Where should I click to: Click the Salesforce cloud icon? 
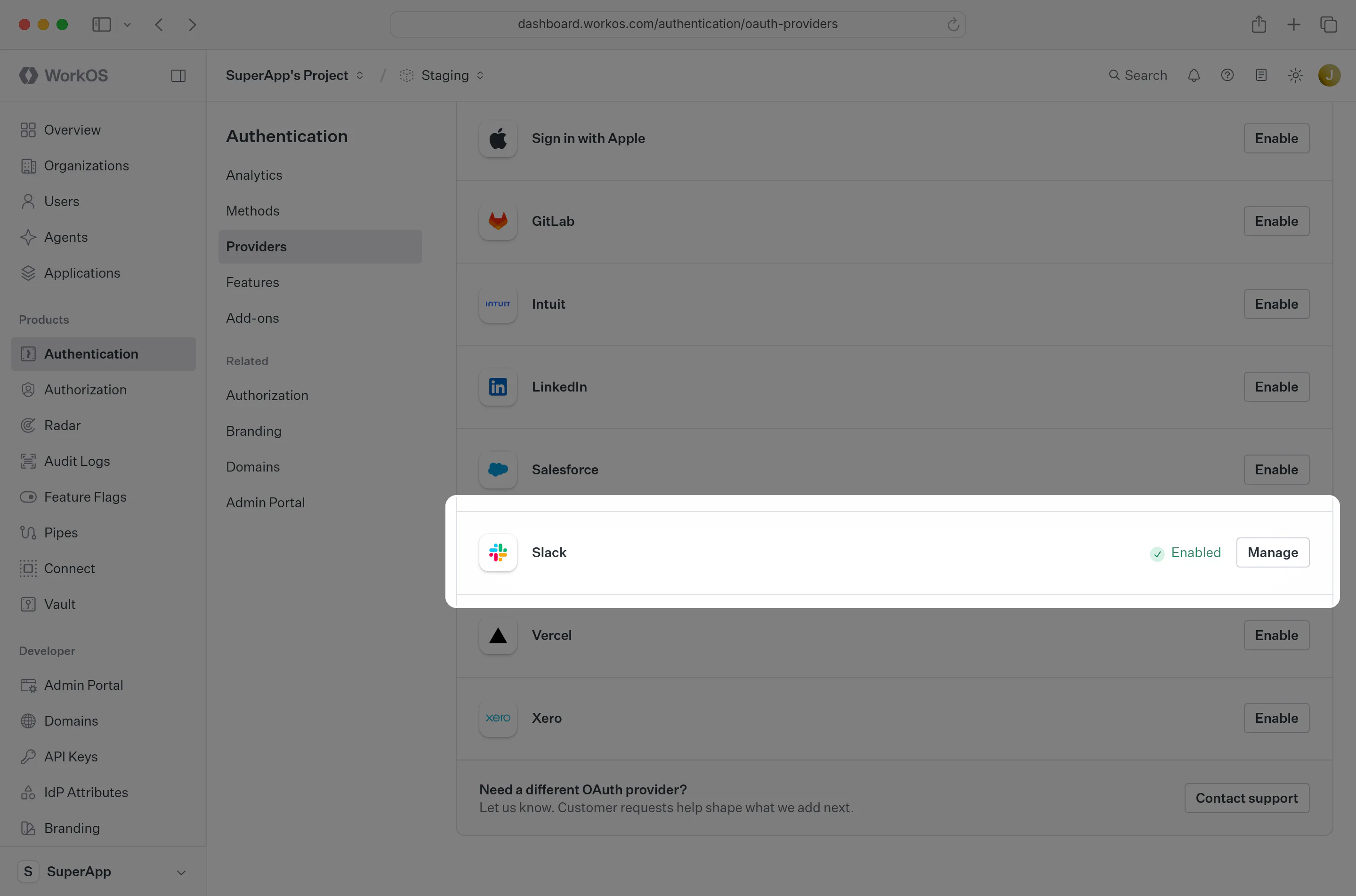point(498,470)
